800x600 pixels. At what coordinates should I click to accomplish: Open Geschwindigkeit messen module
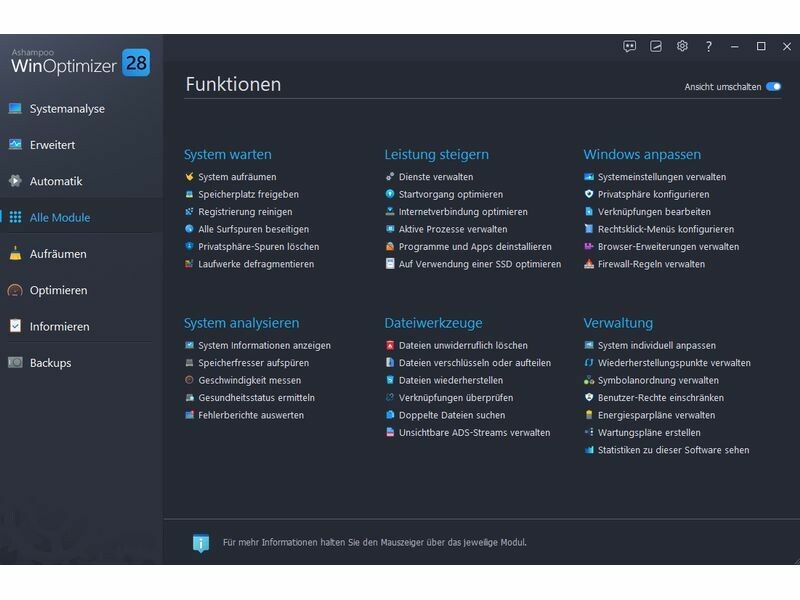[x=249, y=380]
